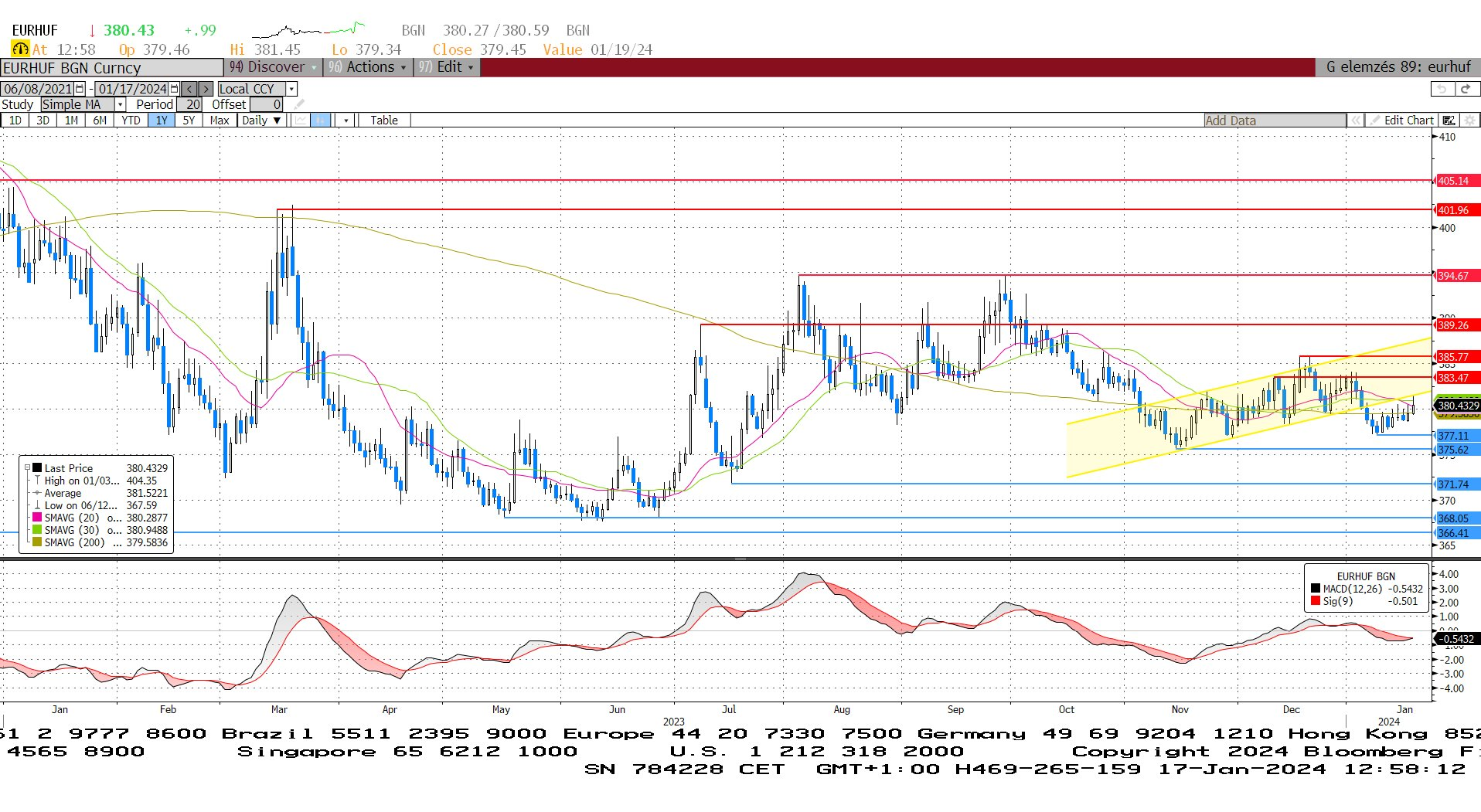Open the Actions dropdown menu
1481x812 pixels.
click(367, 67)
